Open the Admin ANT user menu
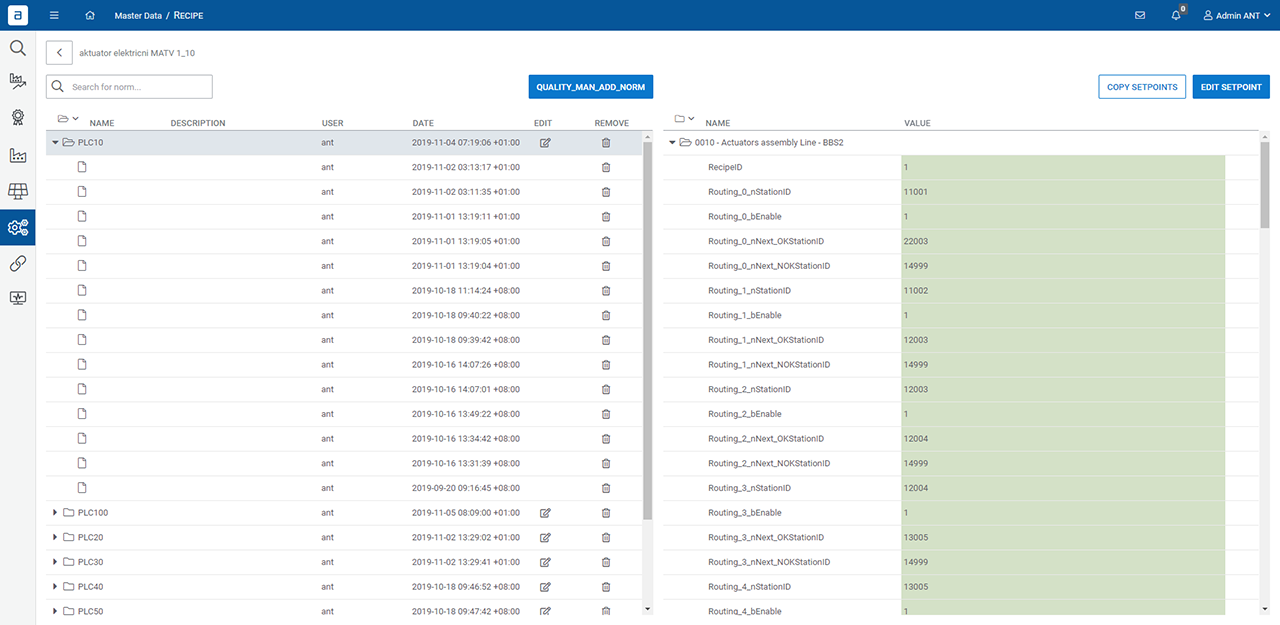1280x625 pixels. (1237, 16)
